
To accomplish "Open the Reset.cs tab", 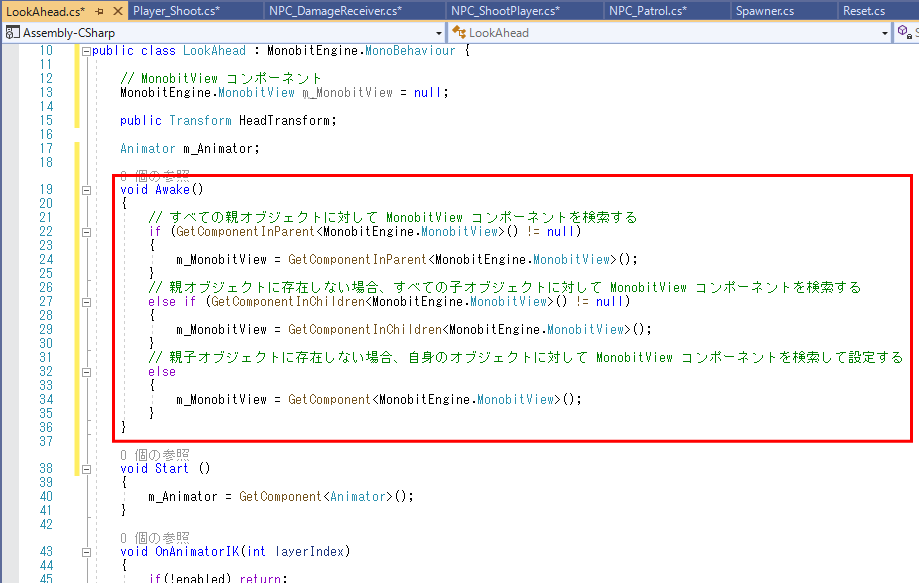I will point(864,11).
